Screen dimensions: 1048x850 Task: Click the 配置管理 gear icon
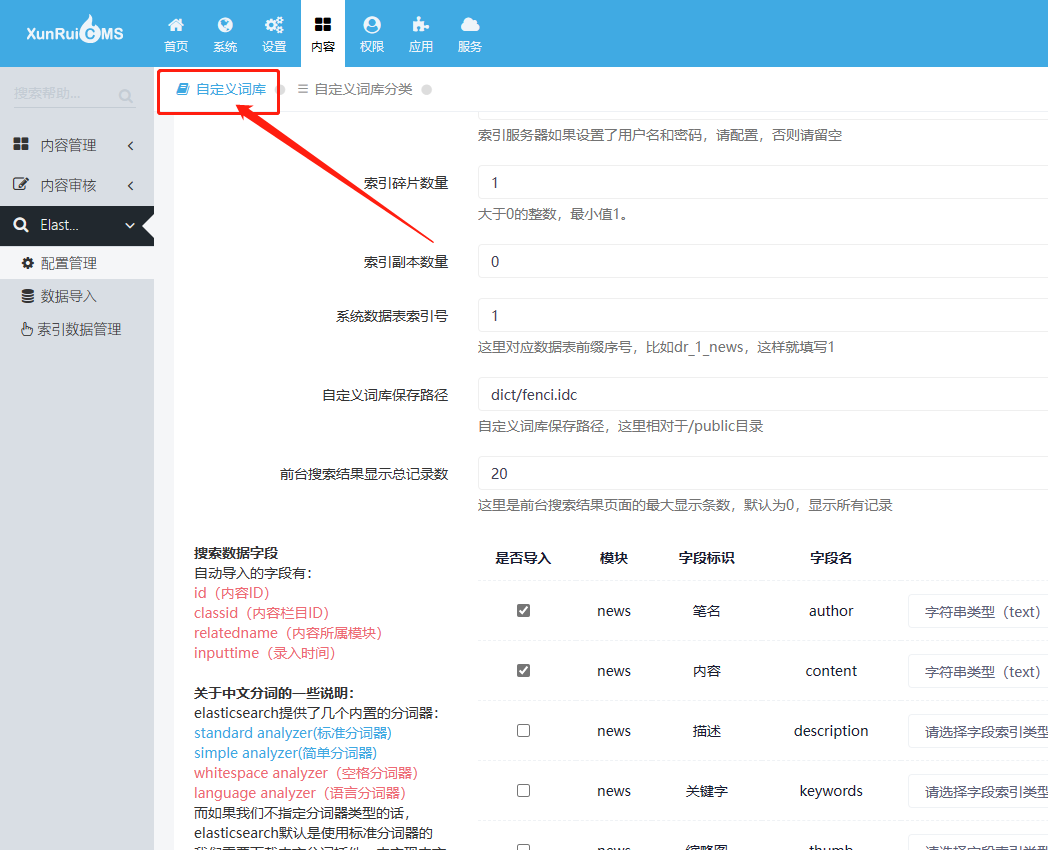point(27,263)
